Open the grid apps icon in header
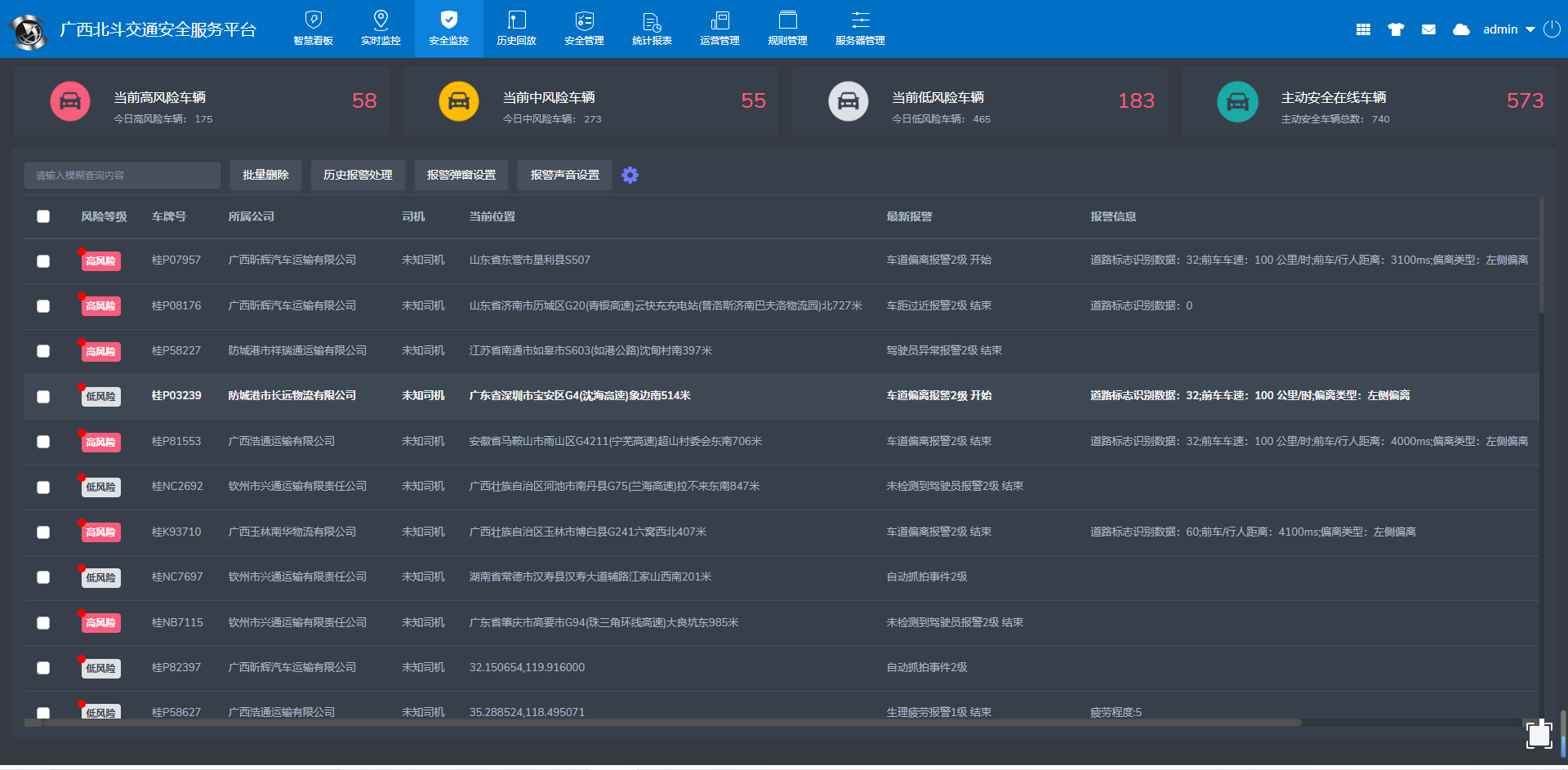Screen dimensions: 1568x770 pyautogui.click(x=1363, y=29)
